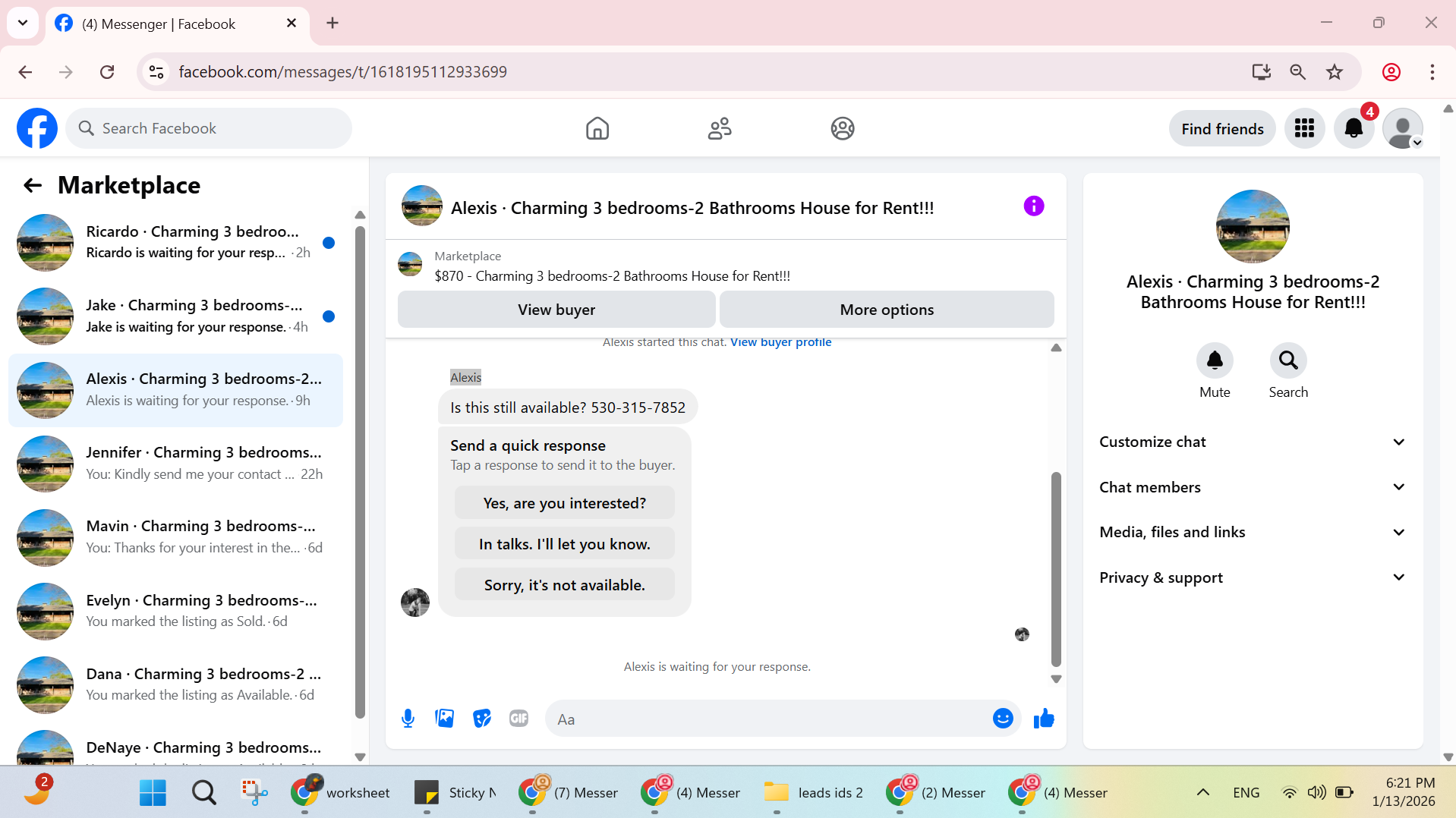Search in conversation magnifier icon
1456x818 pixels.
[1288, 360]
